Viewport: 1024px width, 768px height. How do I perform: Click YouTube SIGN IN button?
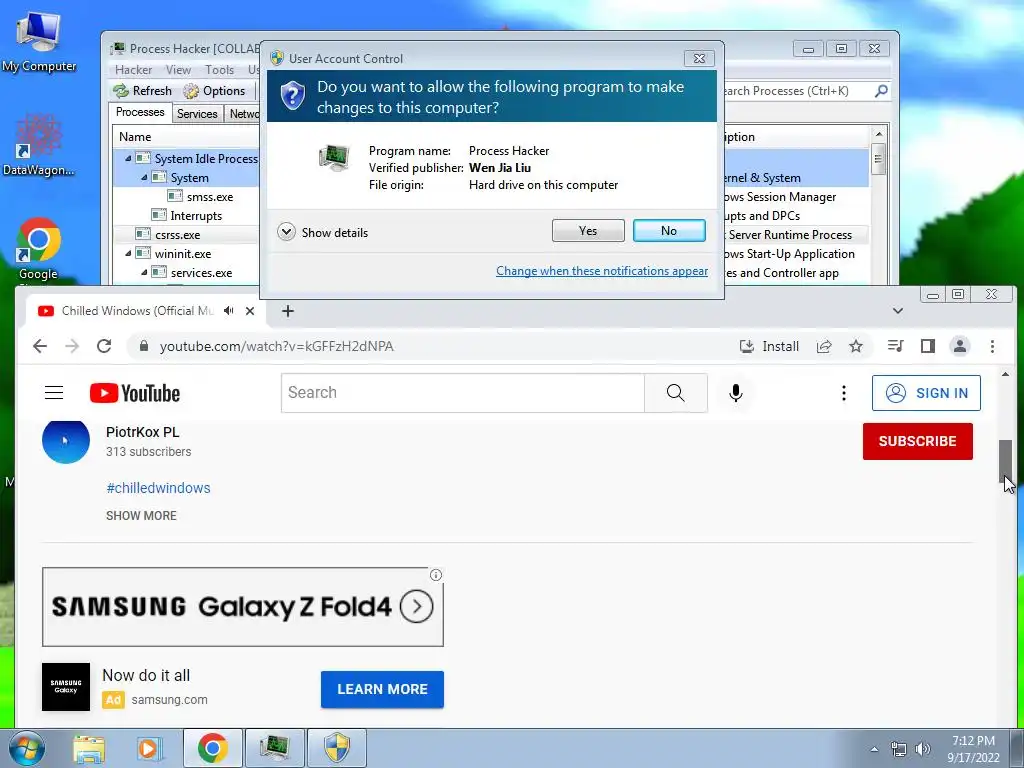click(926, 392)
